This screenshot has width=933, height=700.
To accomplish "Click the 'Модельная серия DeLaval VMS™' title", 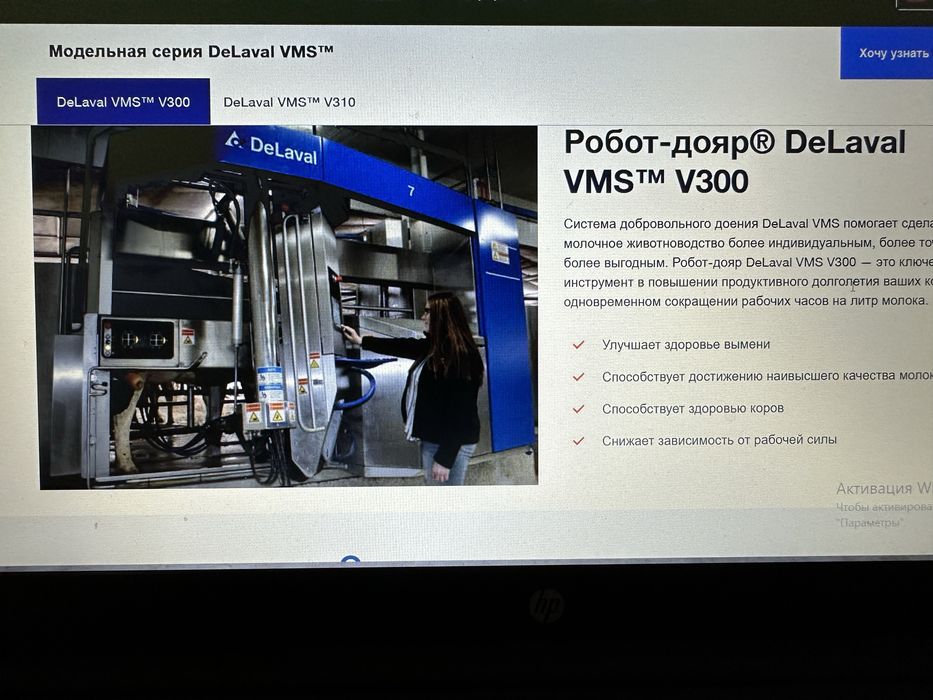I will pyautogui.click(x=191, y=51).
